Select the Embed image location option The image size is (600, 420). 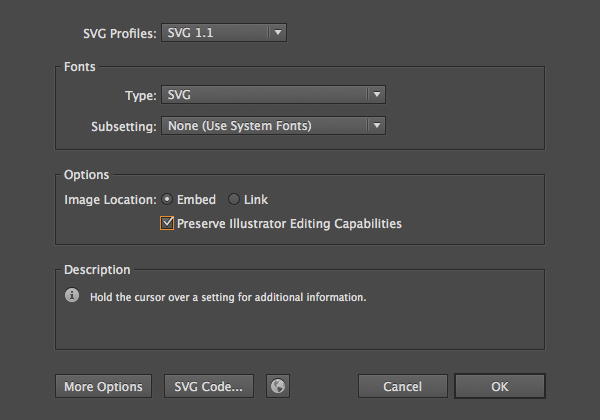[167, 200]
